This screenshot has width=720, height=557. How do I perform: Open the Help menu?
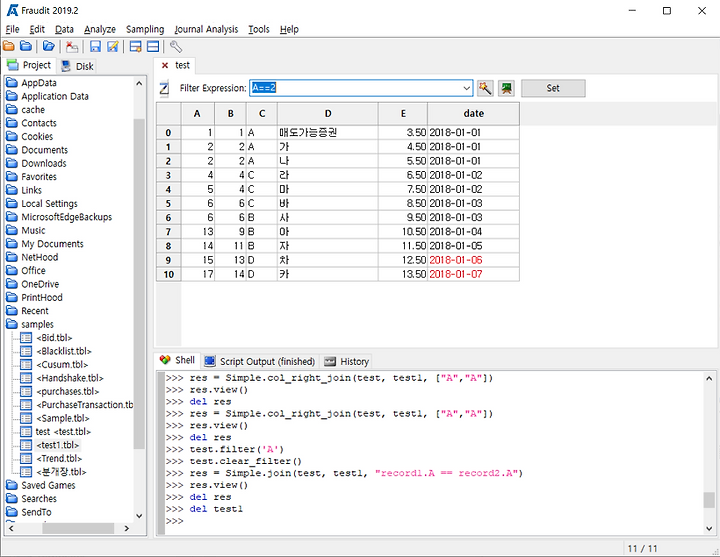[289, 29]
